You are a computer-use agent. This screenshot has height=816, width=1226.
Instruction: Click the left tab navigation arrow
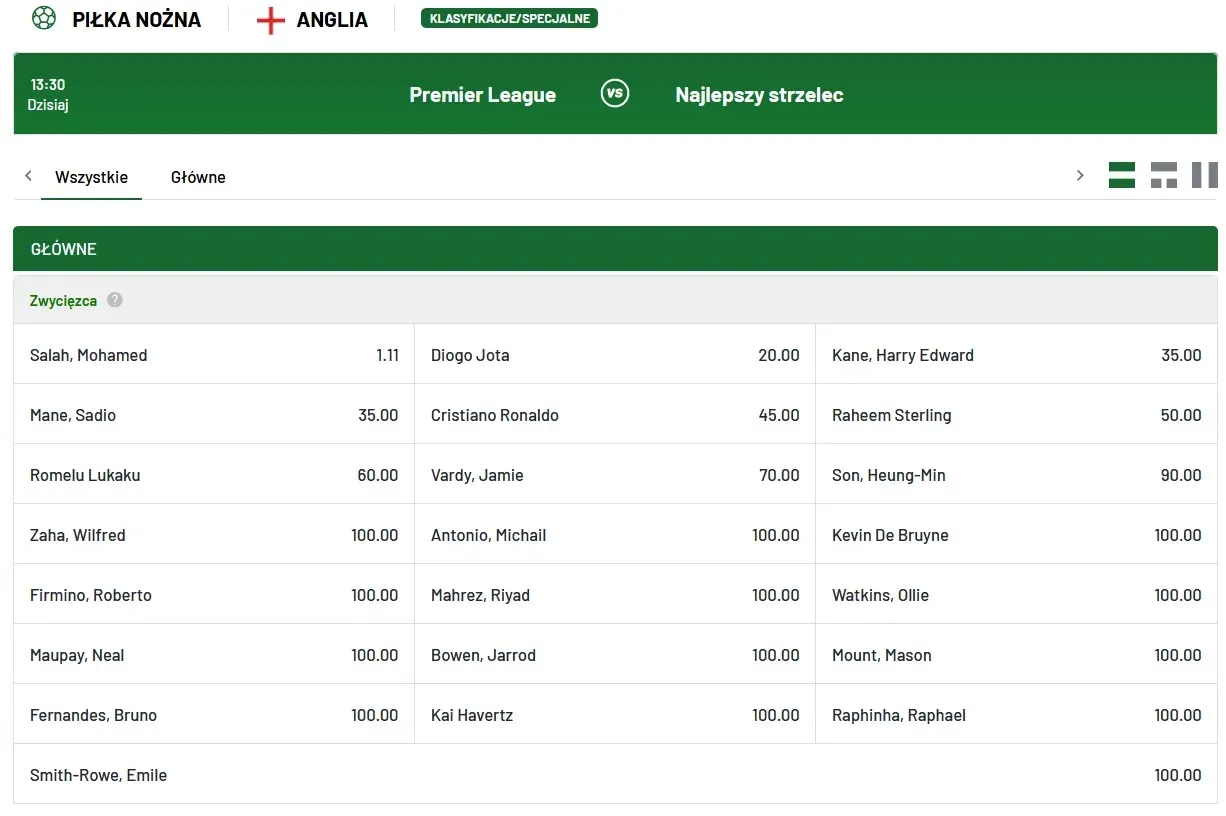pos(28,176)
